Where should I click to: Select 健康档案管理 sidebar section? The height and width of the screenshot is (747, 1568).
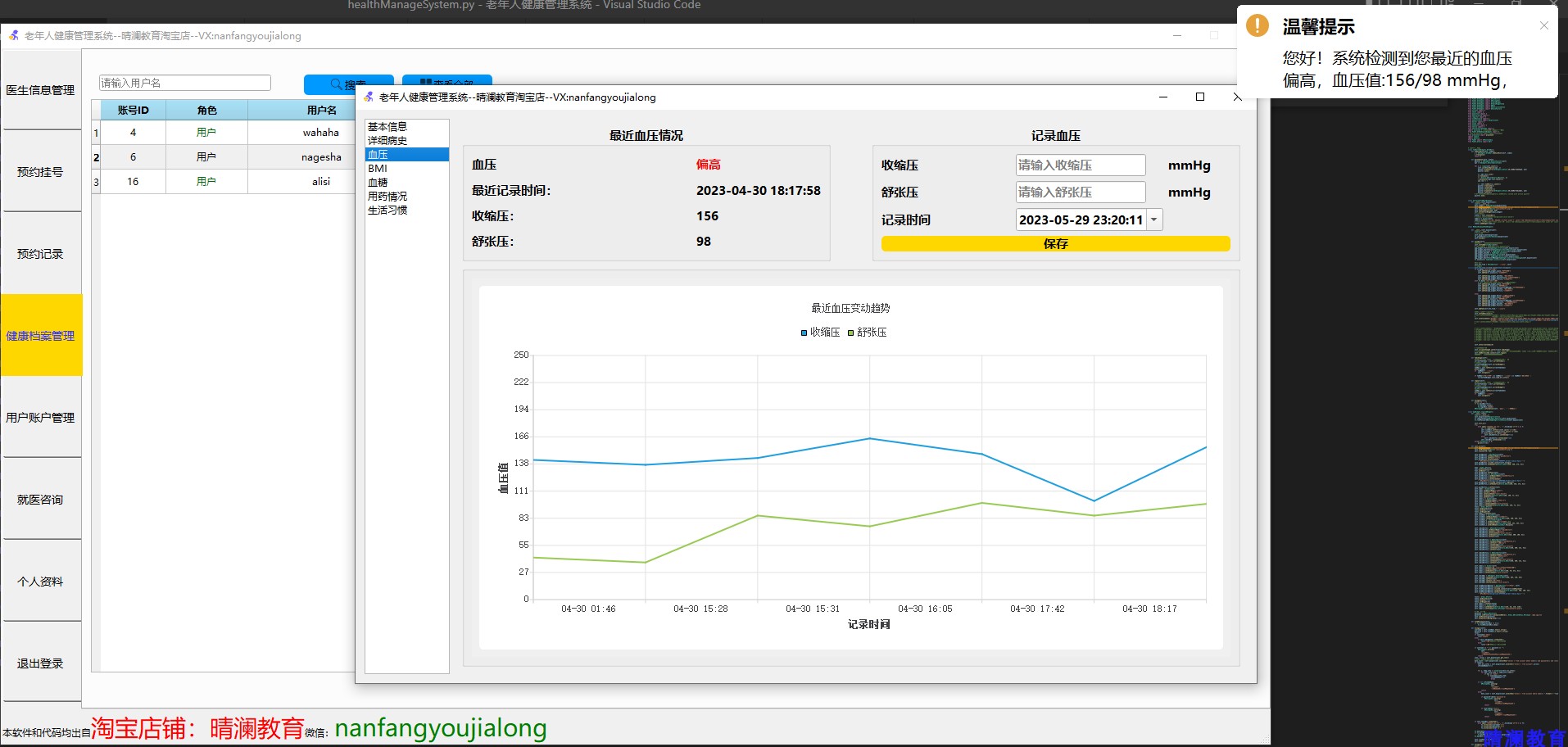pyautogui.click(x=40, y=336)
